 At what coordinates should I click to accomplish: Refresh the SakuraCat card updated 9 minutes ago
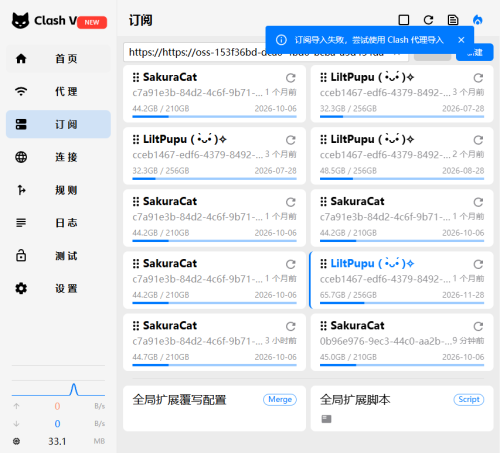tap(478, 326)
